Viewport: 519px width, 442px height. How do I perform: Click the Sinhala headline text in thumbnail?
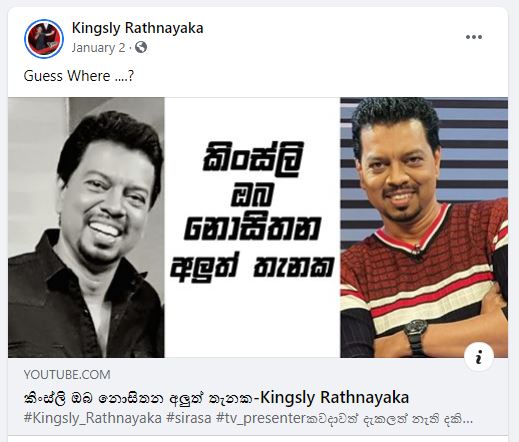tap(252, 212)
